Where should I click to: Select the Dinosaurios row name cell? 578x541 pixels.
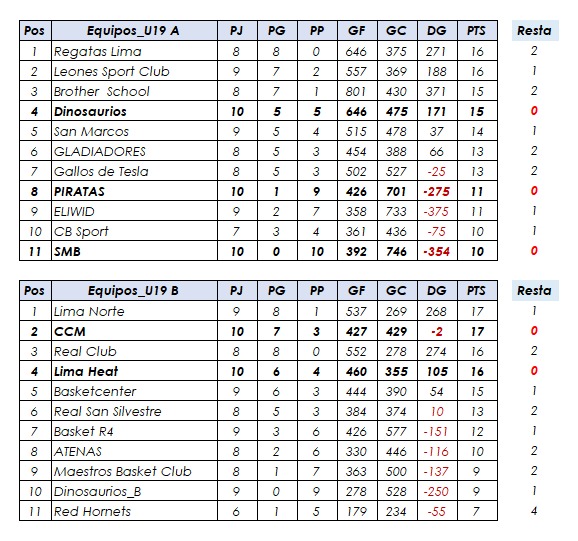click(135, 111)
